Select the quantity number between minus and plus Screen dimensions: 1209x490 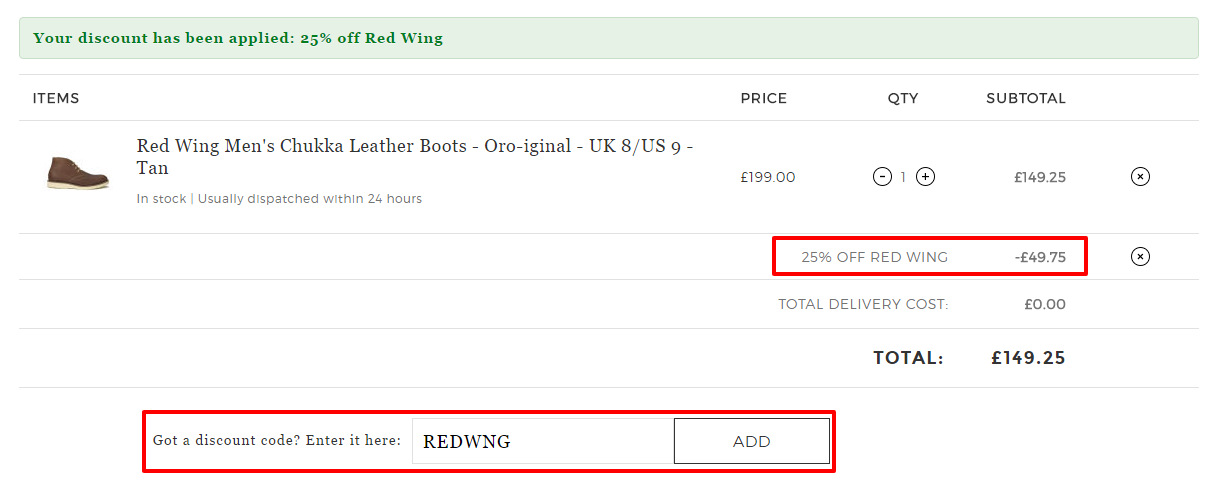tap(904, 177)
